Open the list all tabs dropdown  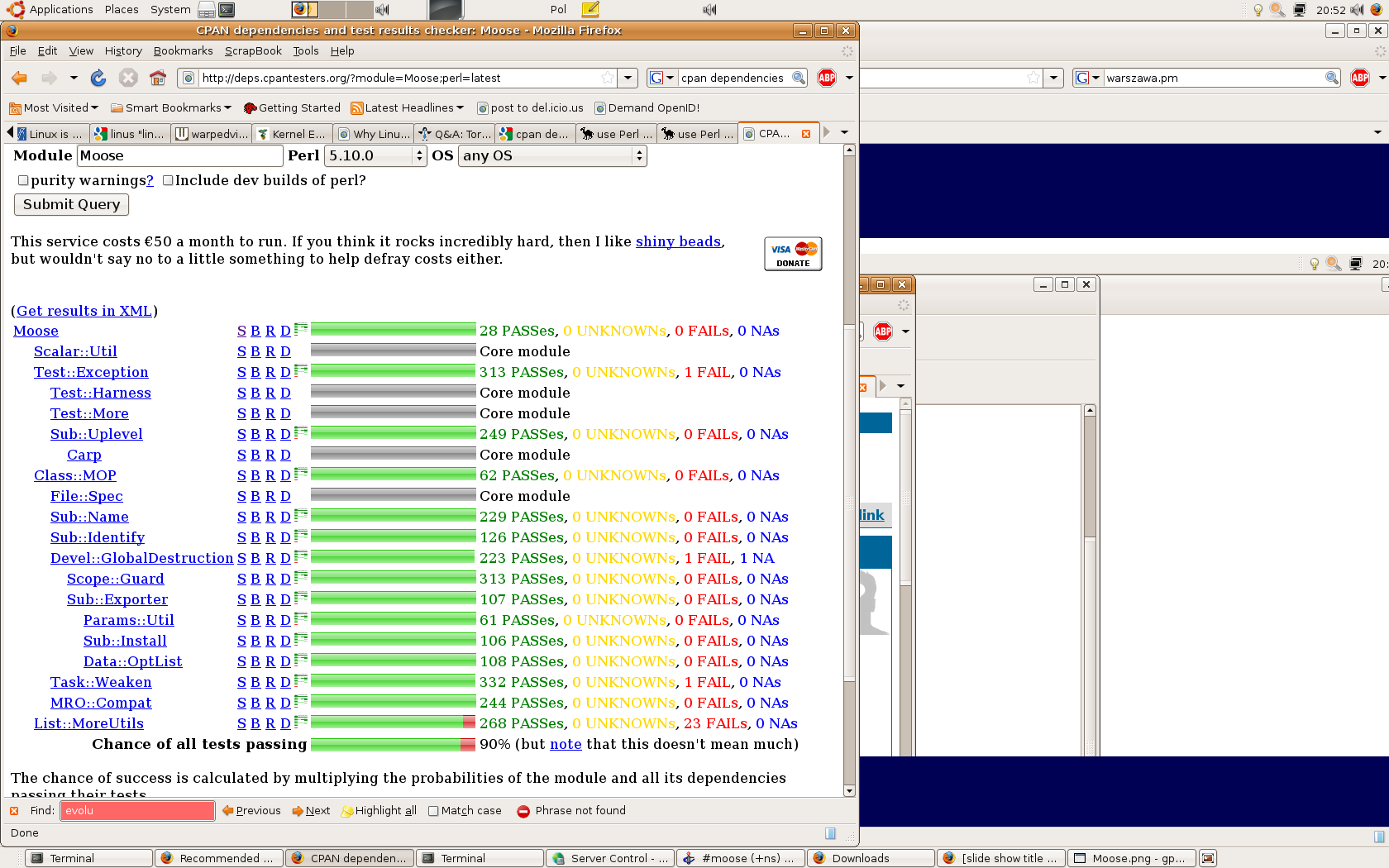pos(844,132)
